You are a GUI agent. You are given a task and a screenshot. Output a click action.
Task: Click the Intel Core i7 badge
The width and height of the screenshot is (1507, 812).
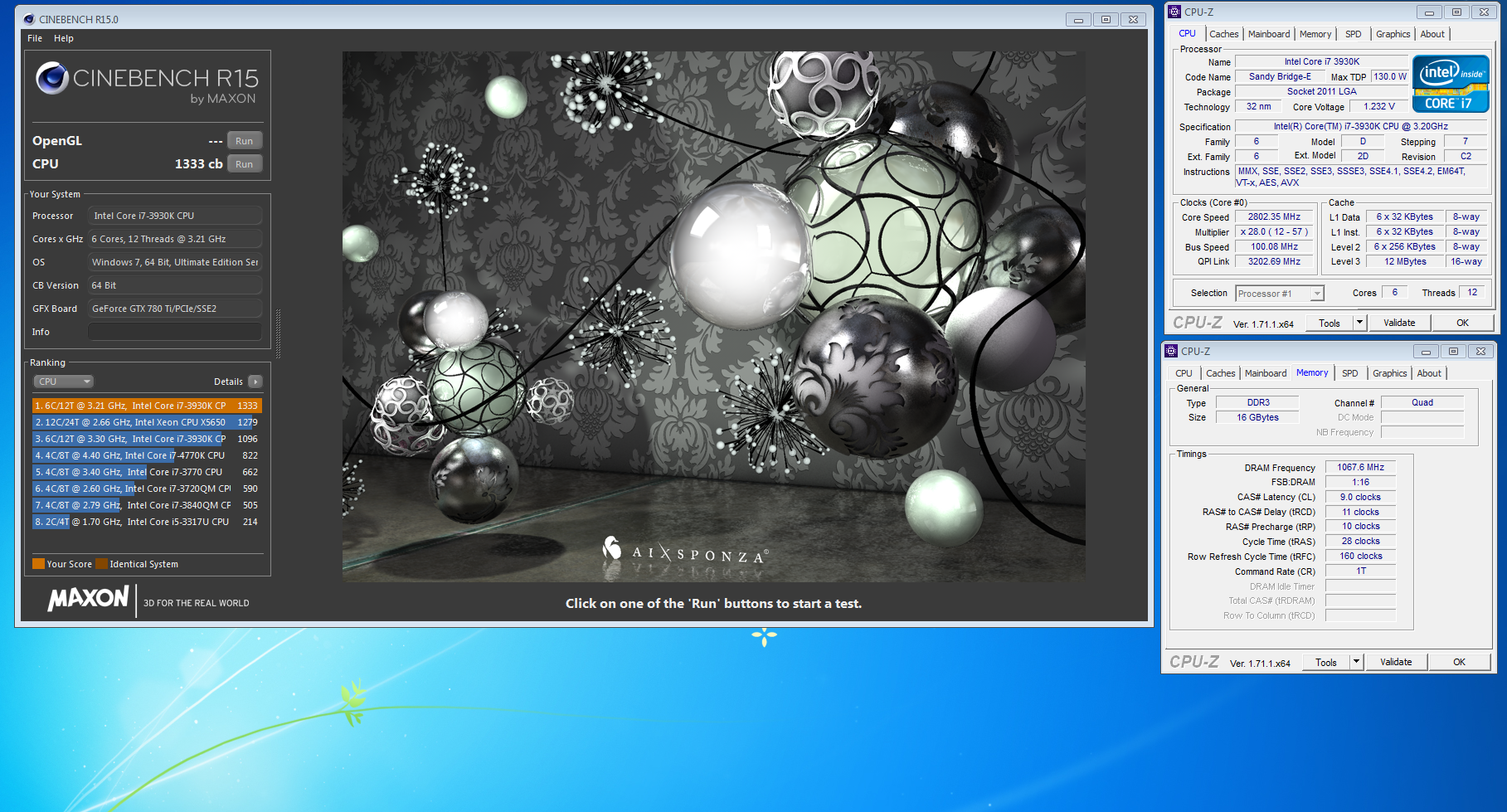[1451, 84]
